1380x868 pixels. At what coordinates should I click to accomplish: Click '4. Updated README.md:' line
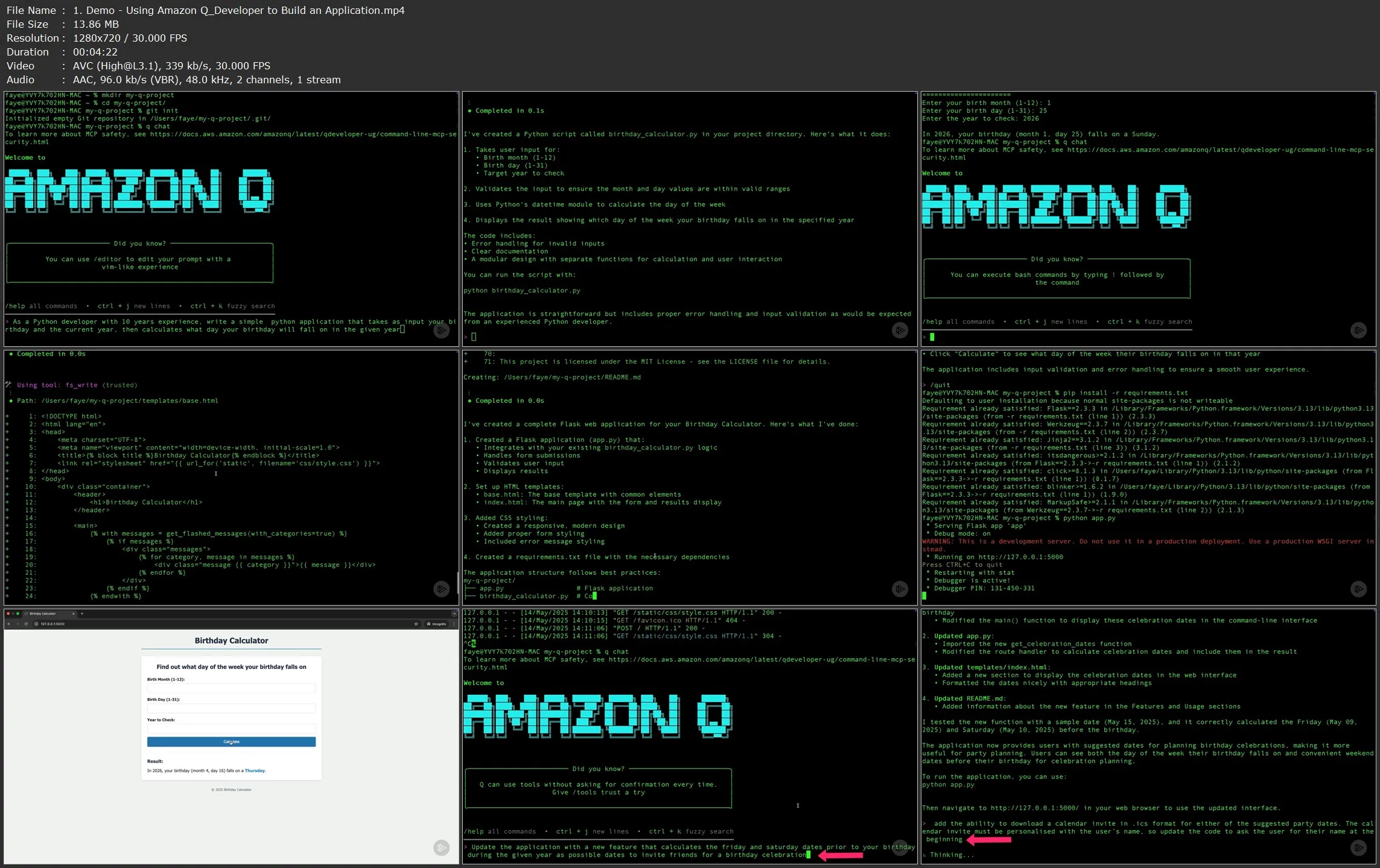pos(964,699)
